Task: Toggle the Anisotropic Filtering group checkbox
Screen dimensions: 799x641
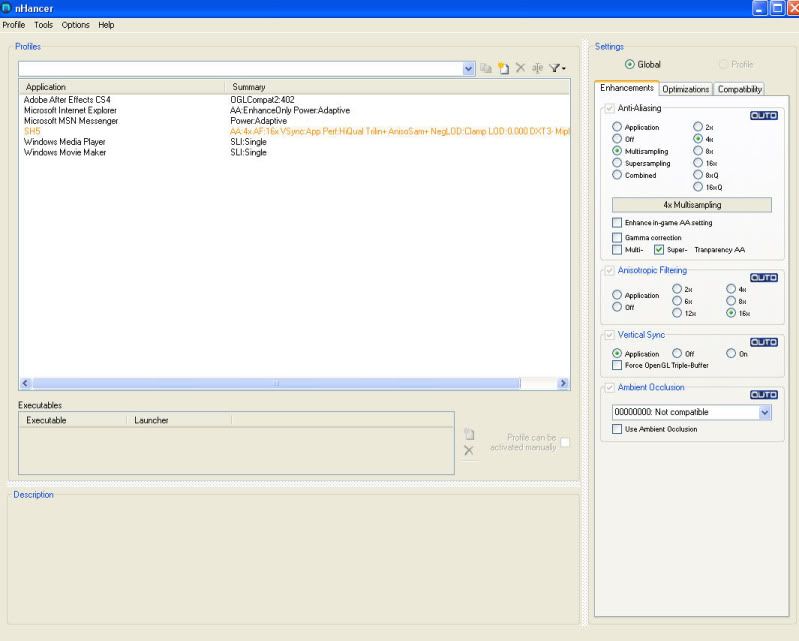Action: (x=609, y=271)
